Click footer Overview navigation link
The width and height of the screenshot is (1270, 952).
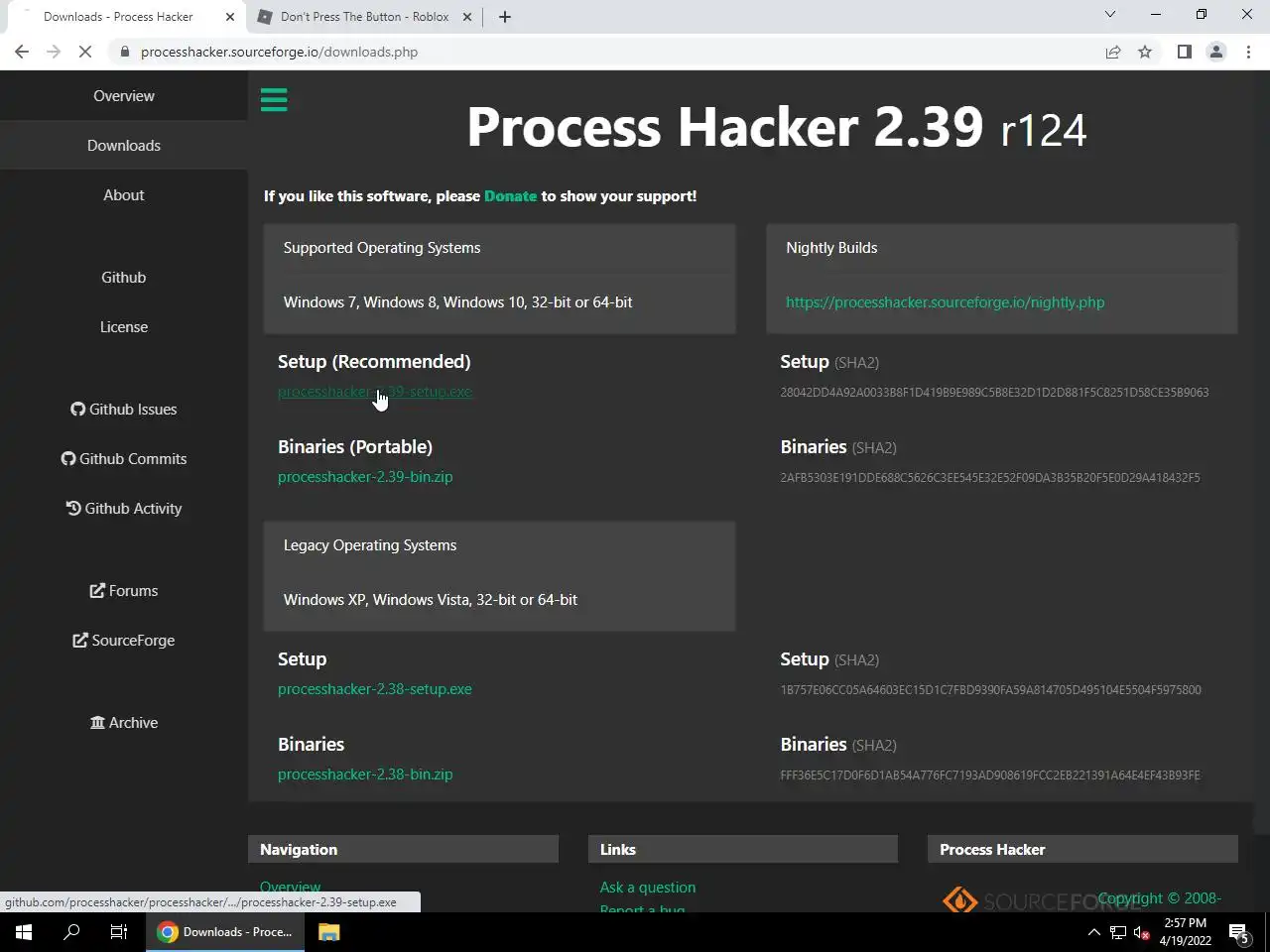pyautogui.click(x=290, y=888)
